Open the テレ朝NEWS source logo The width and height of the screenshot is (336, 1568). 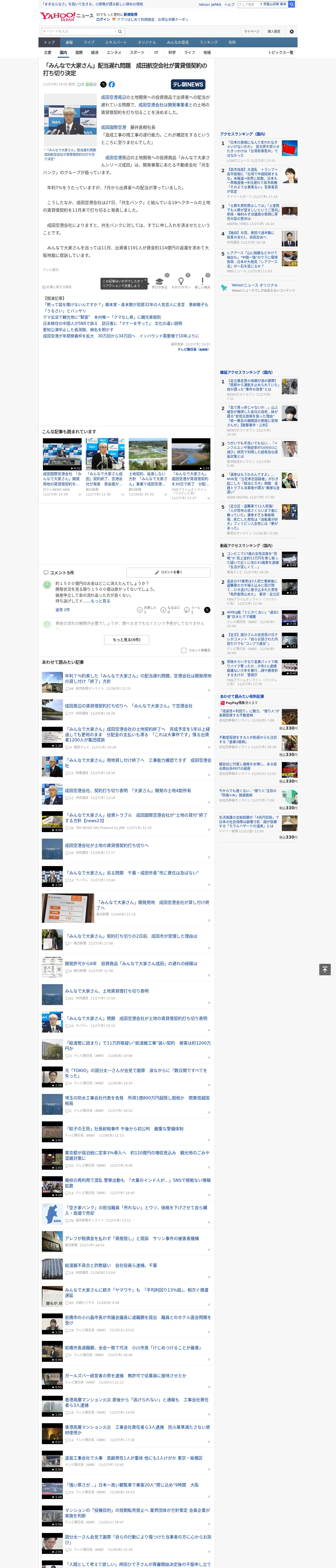188,85
